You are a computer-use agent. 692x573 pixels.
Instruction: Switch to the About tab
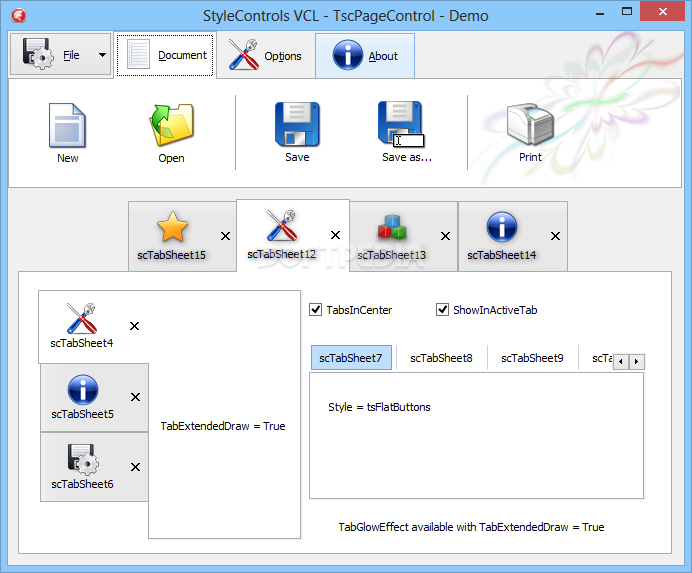pyautogui.click(x=365, y=56)
